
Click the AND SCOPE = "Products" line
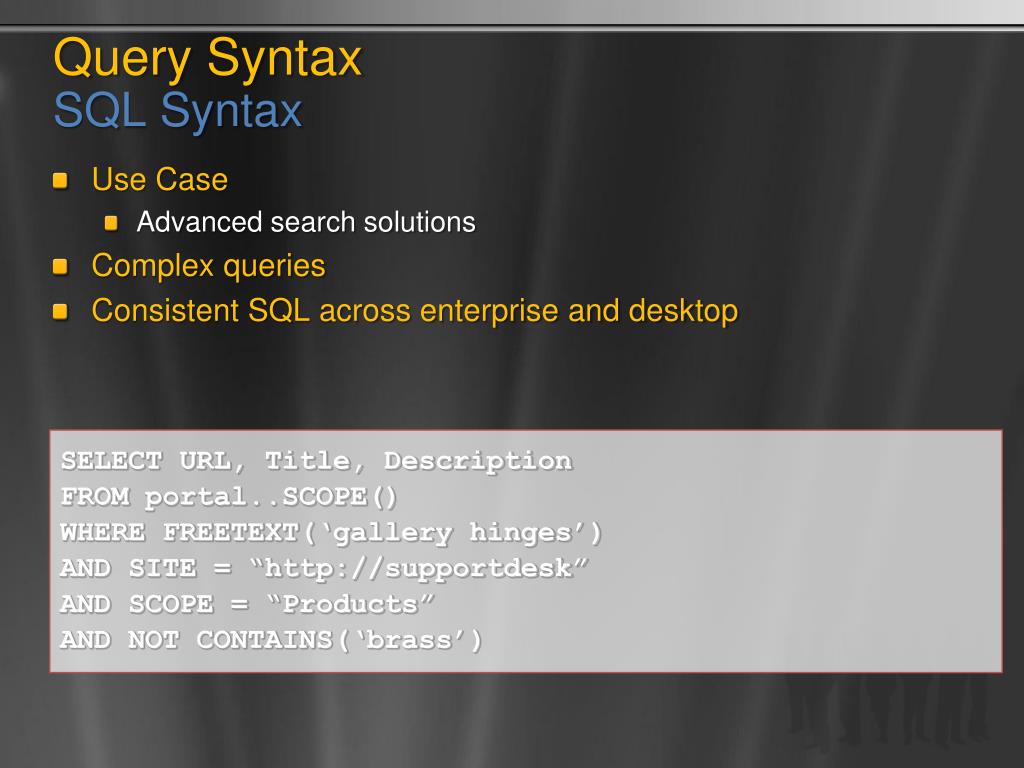point(247,604)
